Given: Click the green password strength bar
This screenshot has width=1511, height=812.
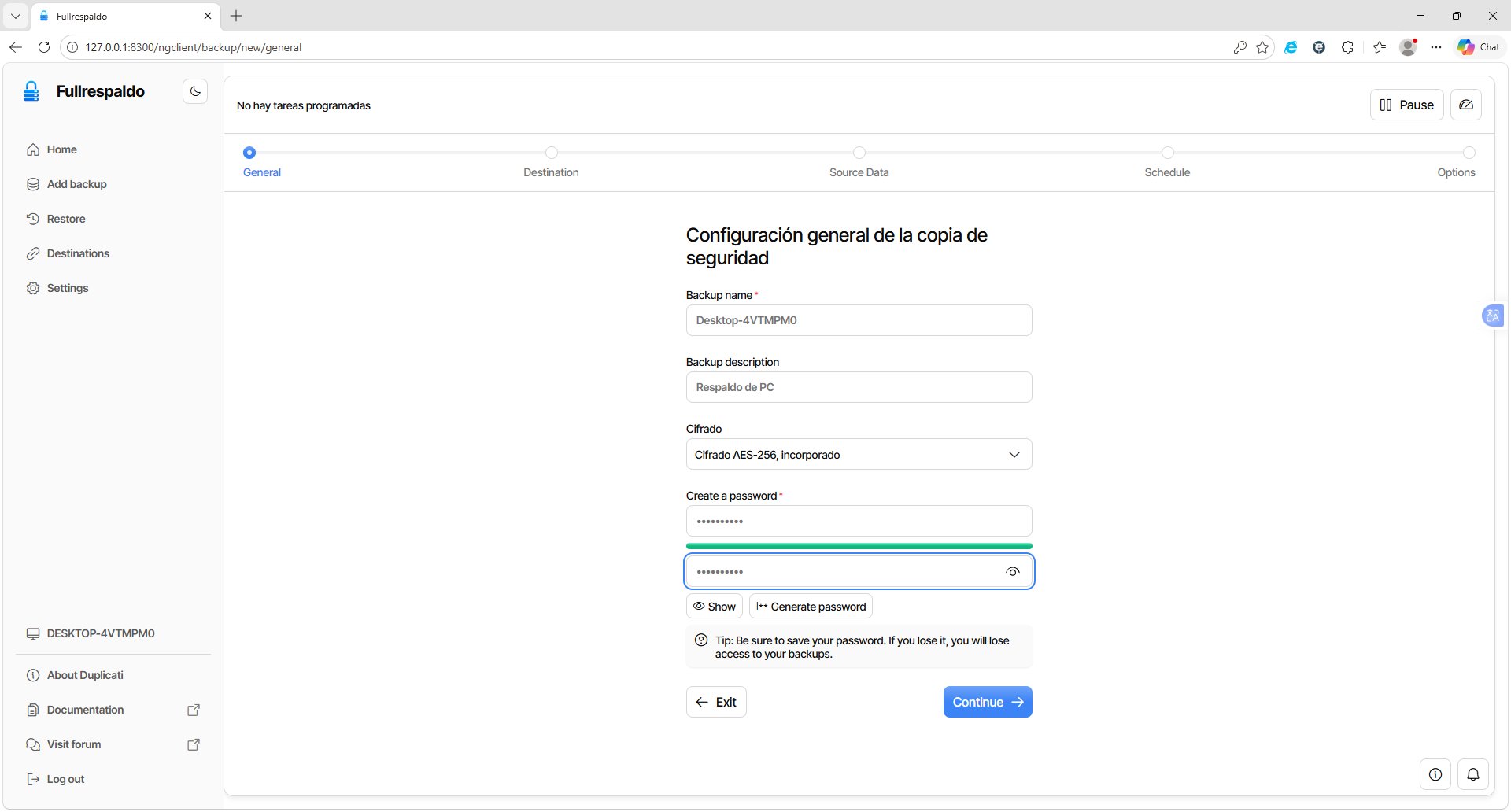Looking at the screenshot, I should (x=859, y=546).
